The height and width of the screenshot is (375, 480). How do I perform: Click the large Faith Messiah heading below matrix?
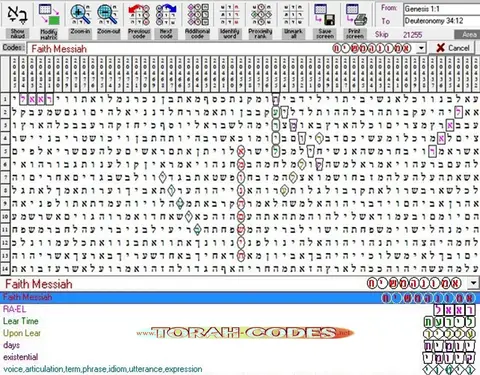[39, 284]
